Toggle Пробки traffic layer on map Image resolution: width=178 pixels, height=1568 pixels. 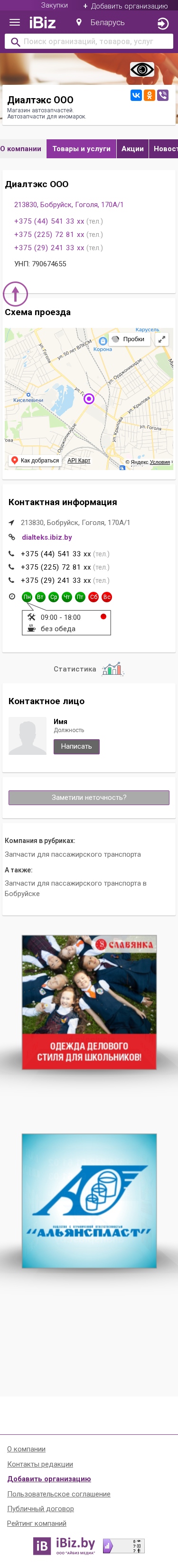pos(129,340)
